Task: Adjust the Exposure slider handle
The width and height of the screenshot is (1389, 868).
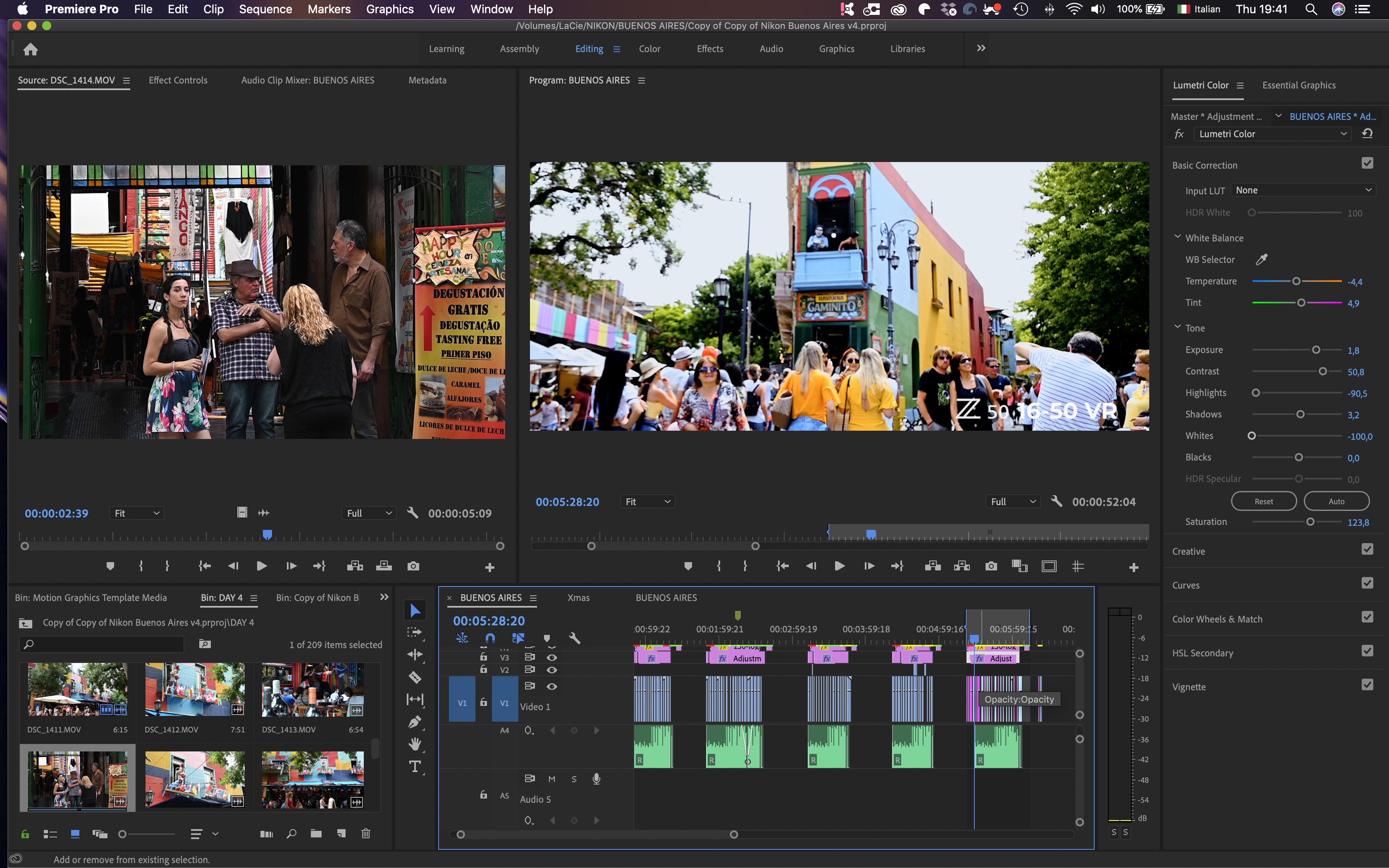Action: (1316, 350)
